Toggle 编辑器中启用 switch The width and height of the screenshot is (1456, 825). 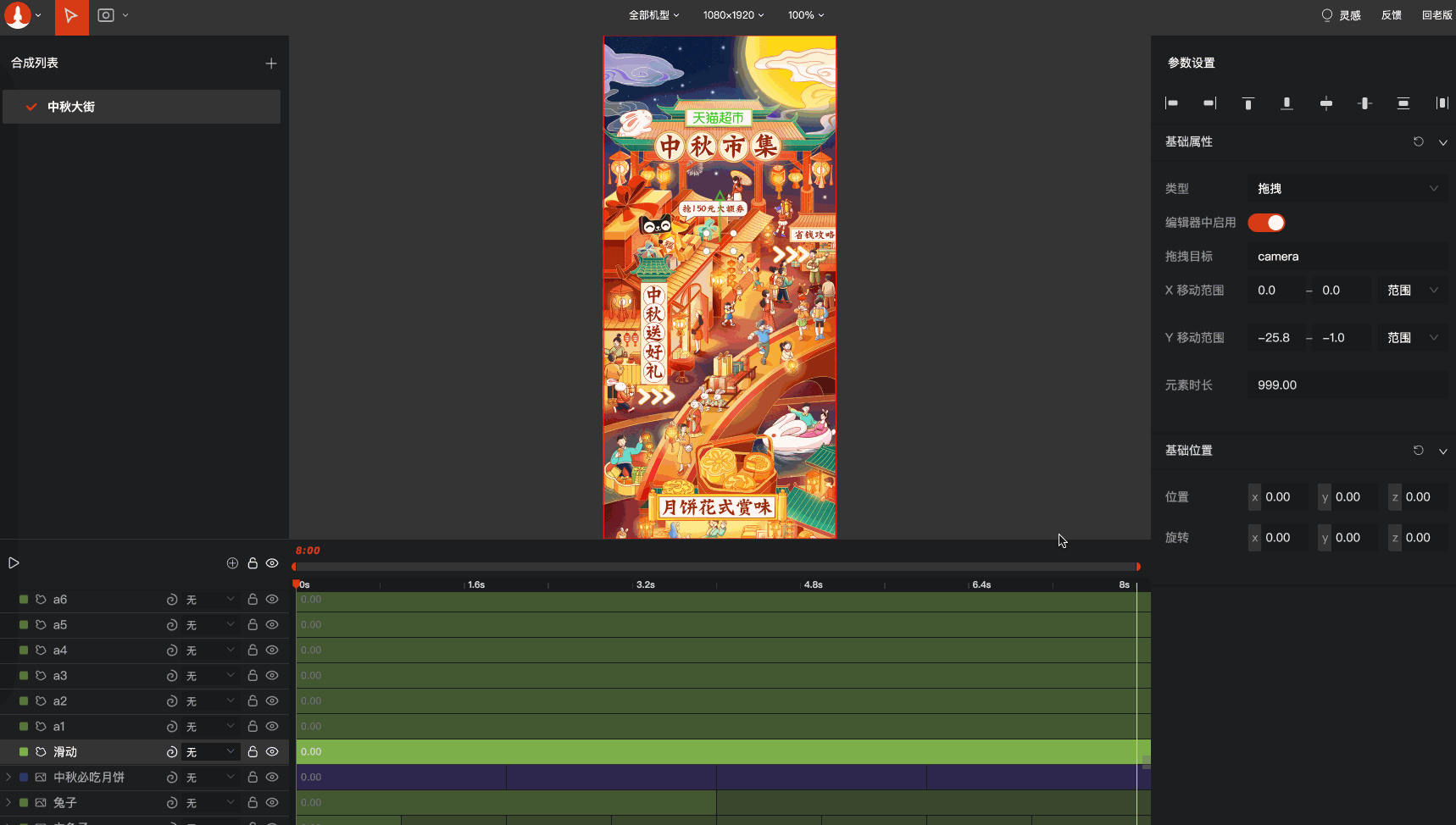[x=1266, y=223]
